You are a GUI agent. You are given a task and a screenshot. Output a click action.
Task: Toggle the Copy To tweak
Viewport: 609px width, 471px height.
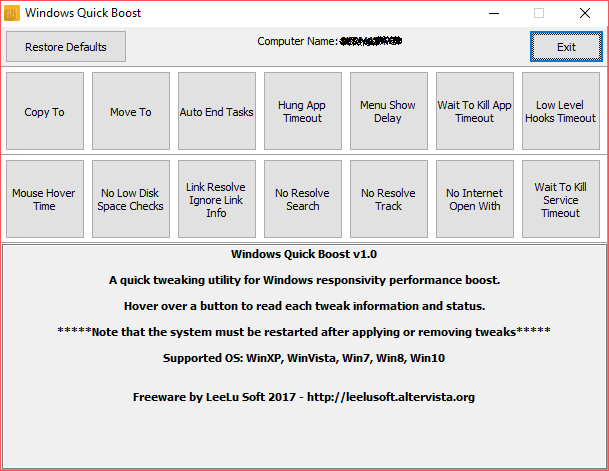point(44,112)
